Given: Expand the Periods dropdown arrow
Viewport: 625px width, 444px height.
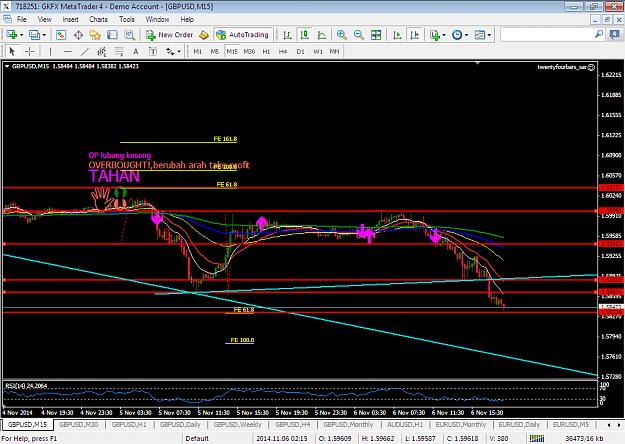Looking at the screenshot, I should click(x=466, y=35).
